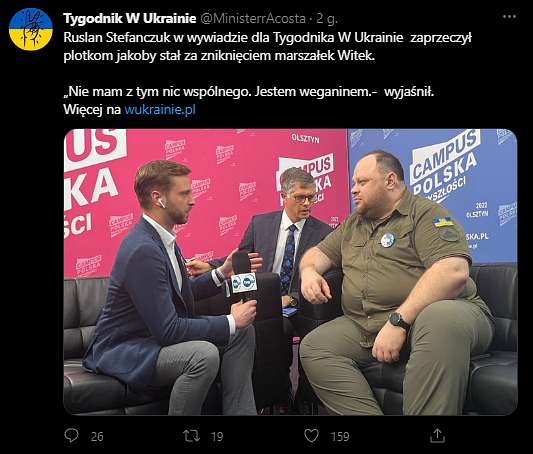This screenshot has height=454, width=533.
Task: Open the three-dot more options menu
Action: [509, 16]
